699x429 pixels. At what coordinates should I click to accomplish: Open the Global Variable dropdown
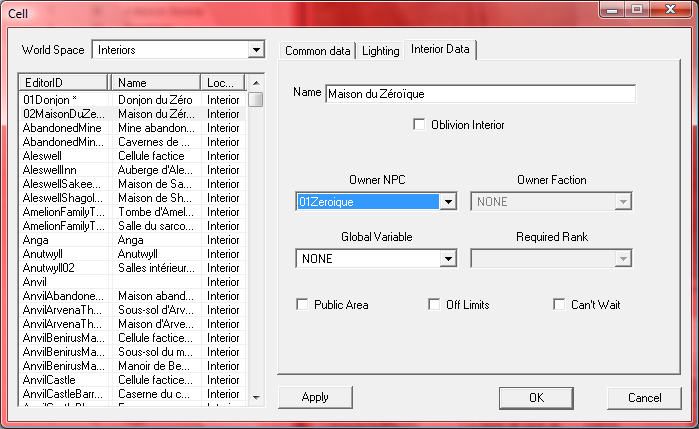click(449, 259)
